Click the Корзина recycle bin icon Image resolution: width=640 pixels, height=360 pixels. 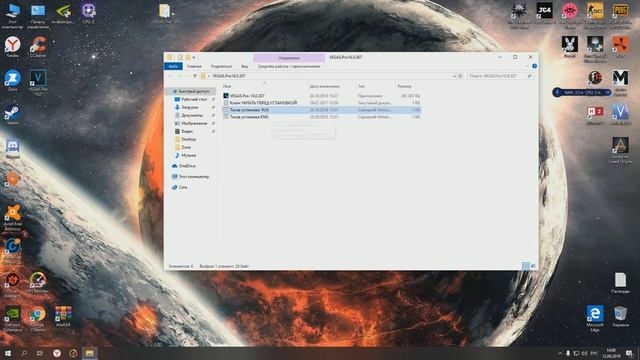pyautogui.click(x=620, y=316)
